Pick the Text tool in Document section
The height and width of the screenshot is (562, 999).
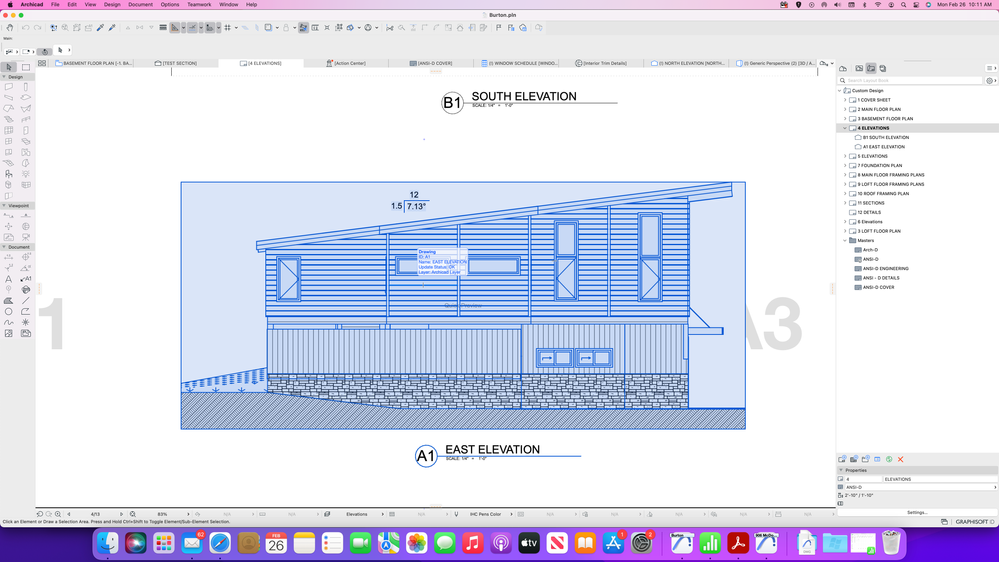9,279
